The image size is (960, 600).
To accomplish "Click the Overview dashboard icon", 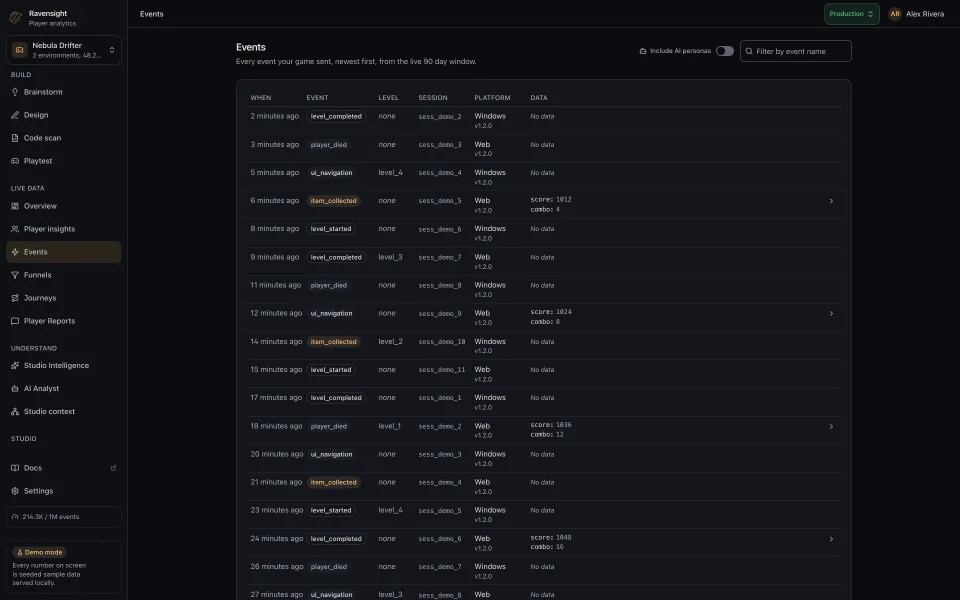I will tap(15, 206).
